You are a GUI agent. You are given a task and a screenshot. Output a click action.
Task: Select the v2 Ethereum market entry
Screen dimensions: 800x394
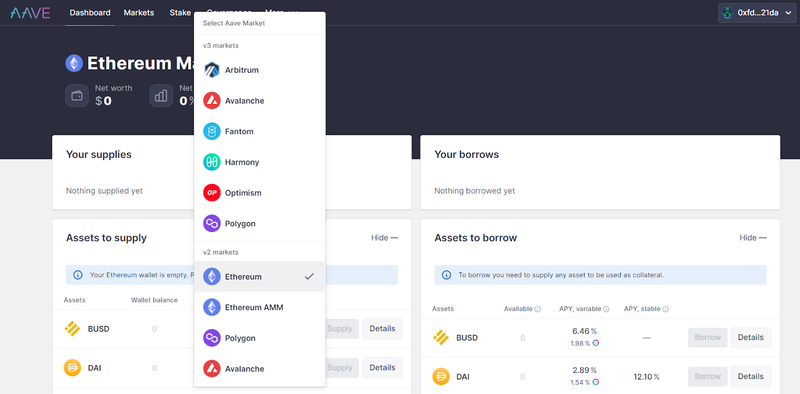pos(260,277)
